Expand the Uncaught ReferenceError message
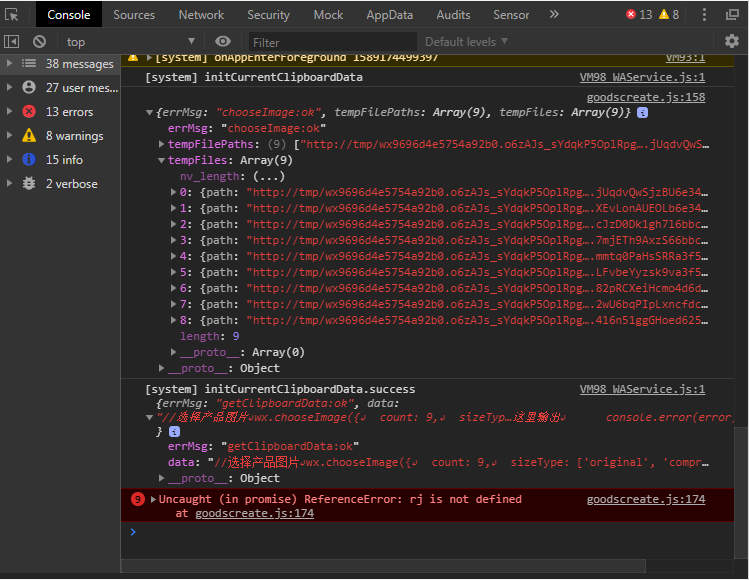749x580 pixels. (153, 500)
